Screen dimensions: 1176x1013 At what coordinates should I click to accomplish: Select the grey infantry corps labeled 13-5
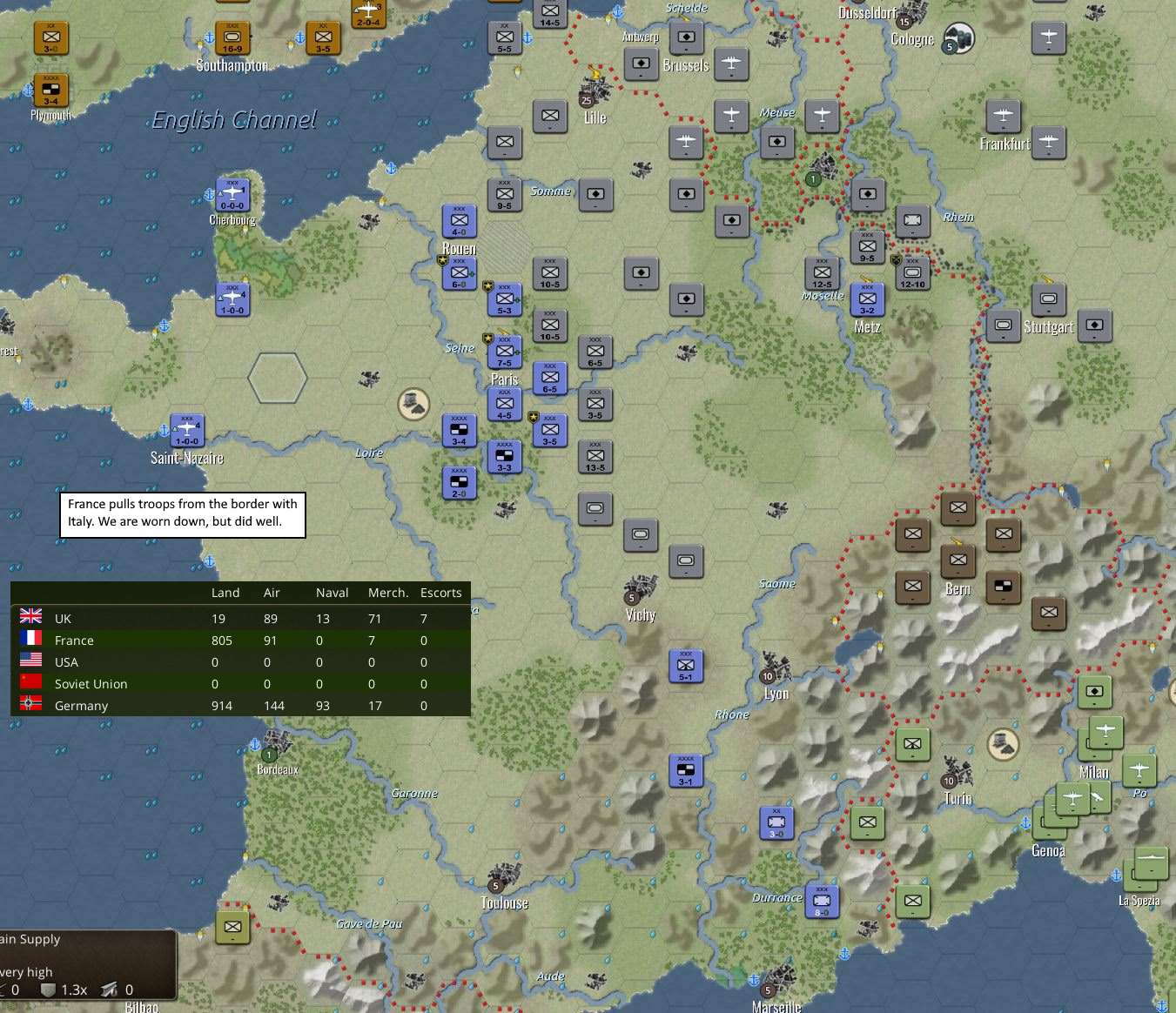click(x=595, y=456)
